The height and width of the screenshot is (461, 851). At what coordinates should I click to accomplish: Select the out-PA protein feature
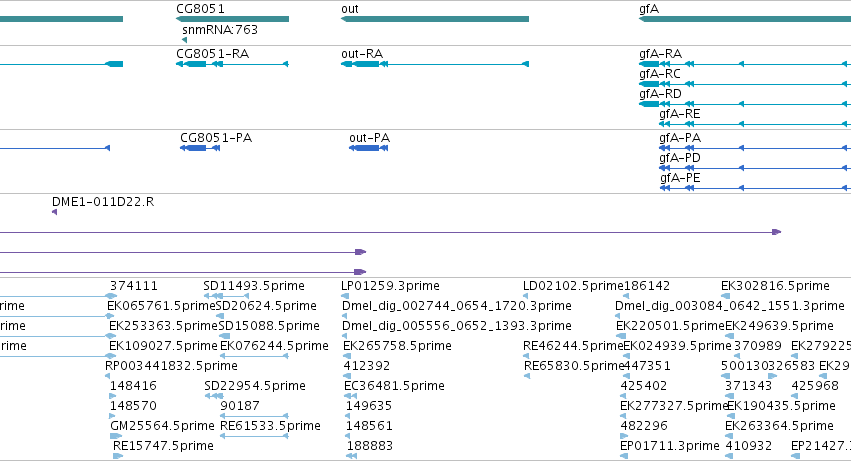point(369,148)
